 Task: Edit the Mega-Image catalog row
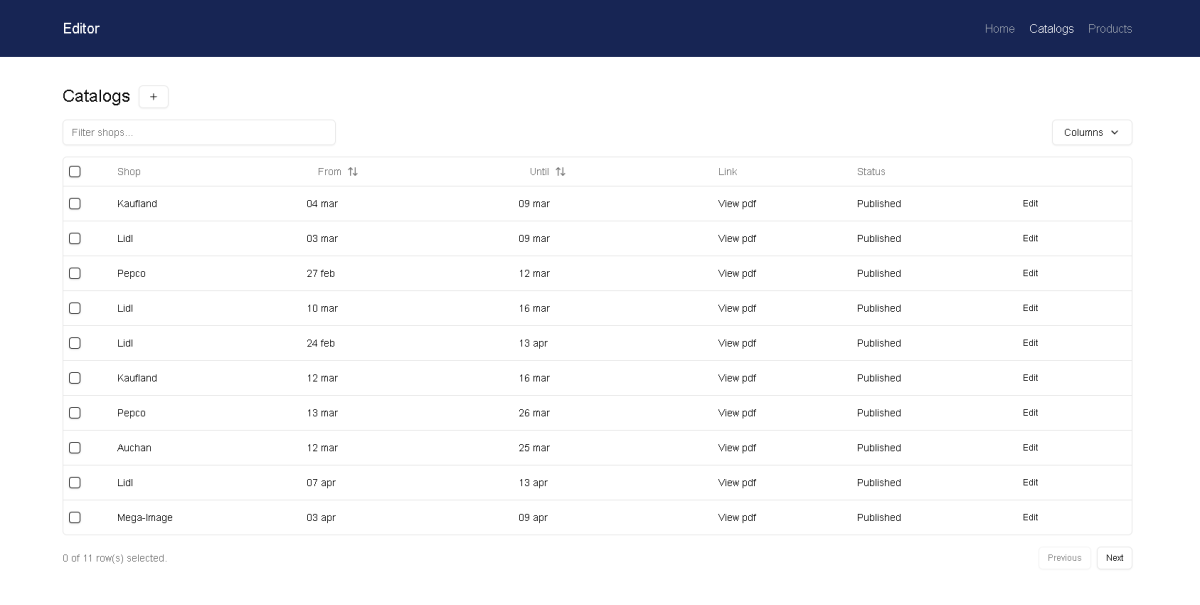pos(1030,518)
